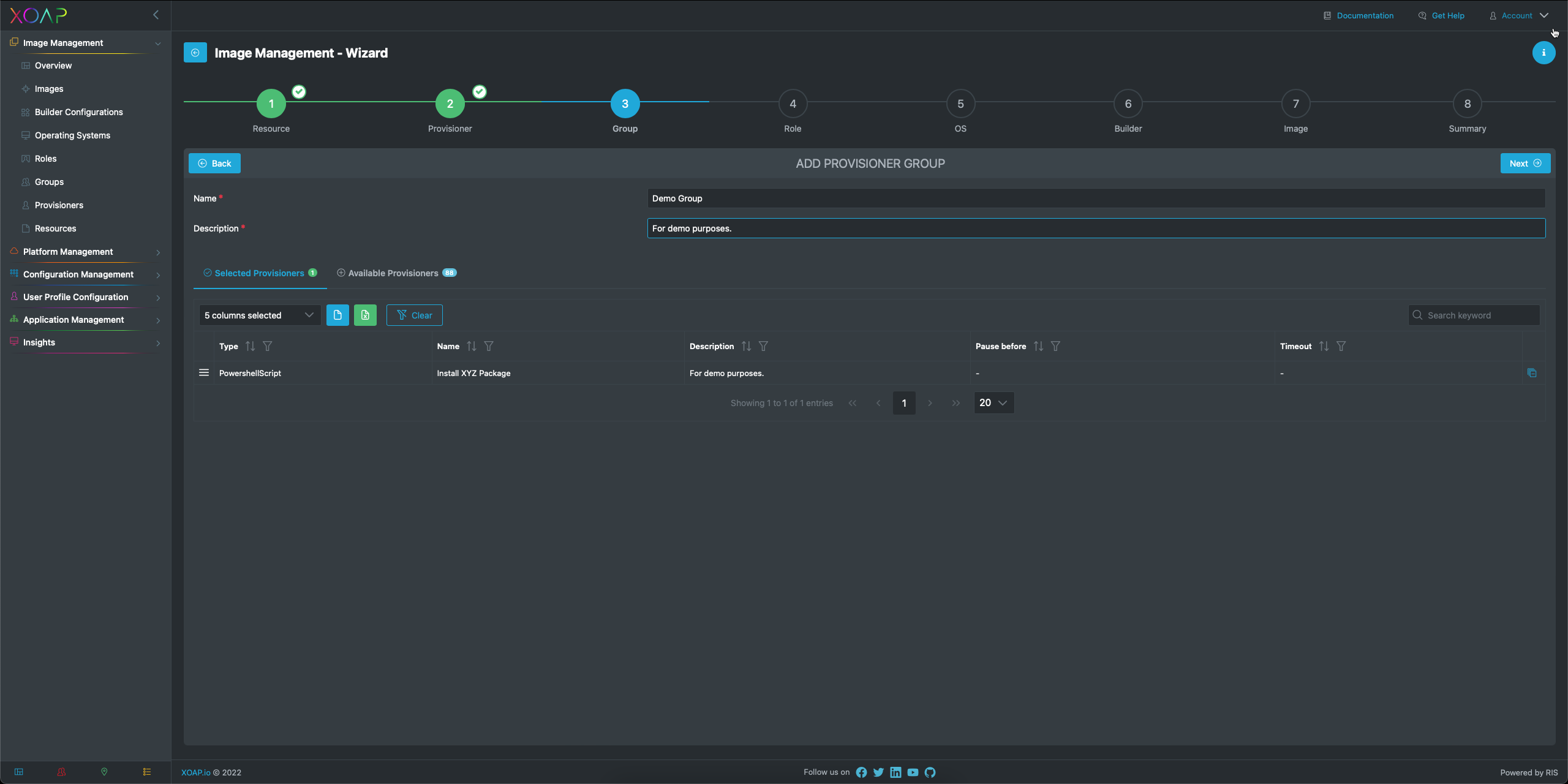
Task: Click the back arrow icon beside Wizard title
Action: [195, 53]
